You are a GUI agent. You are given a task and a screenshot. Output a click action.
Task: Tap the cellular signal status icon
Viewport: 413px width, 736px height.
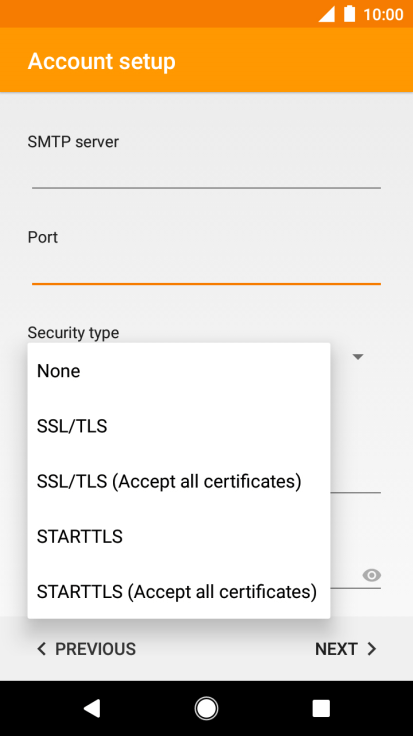(327, 14)
